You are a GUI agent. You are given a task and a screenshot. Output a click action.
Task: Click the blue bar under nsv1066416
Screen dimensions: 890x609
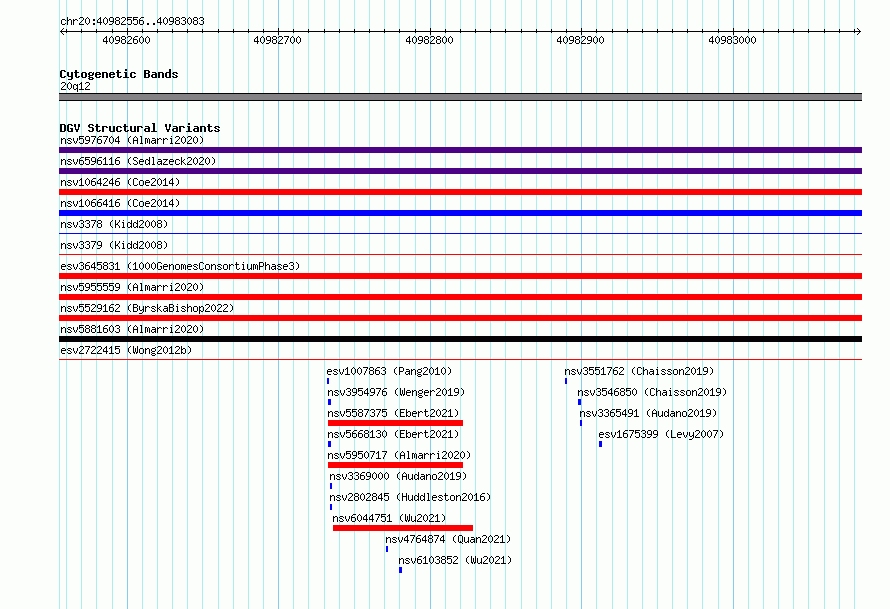[460, 213]
